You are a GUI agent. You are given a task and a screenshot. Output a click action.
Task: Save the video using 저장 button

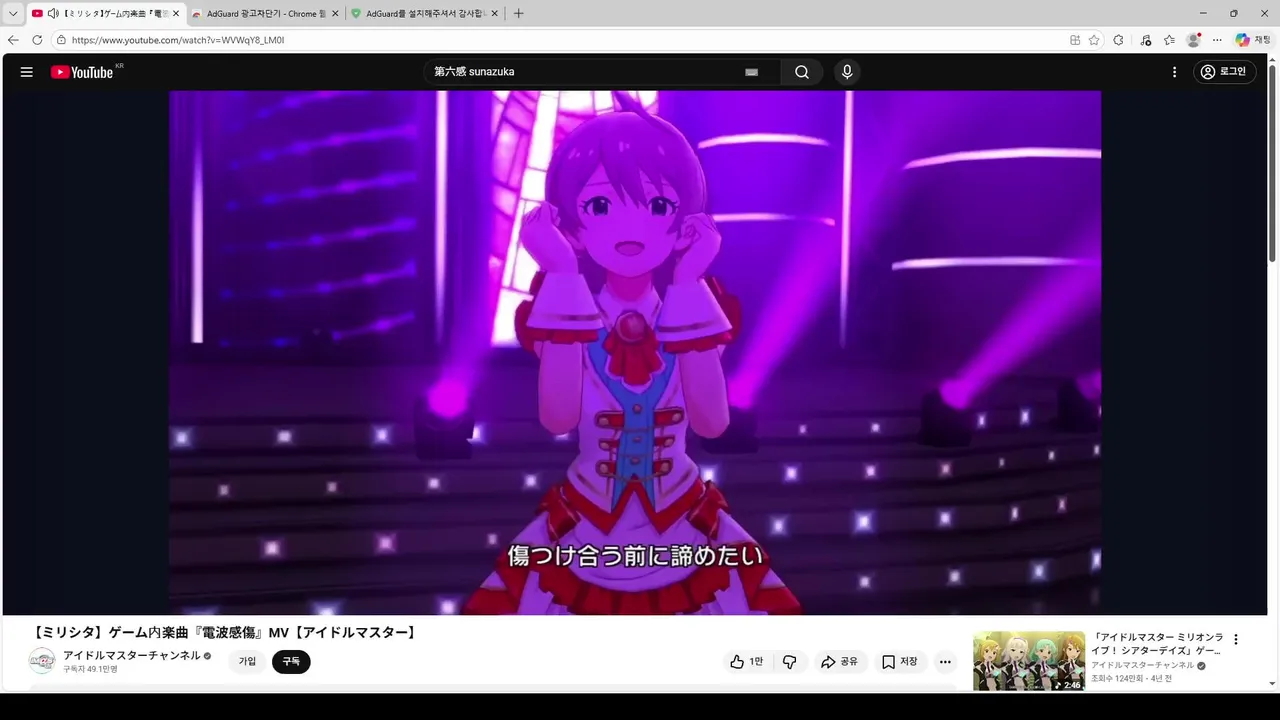[900, 662]
